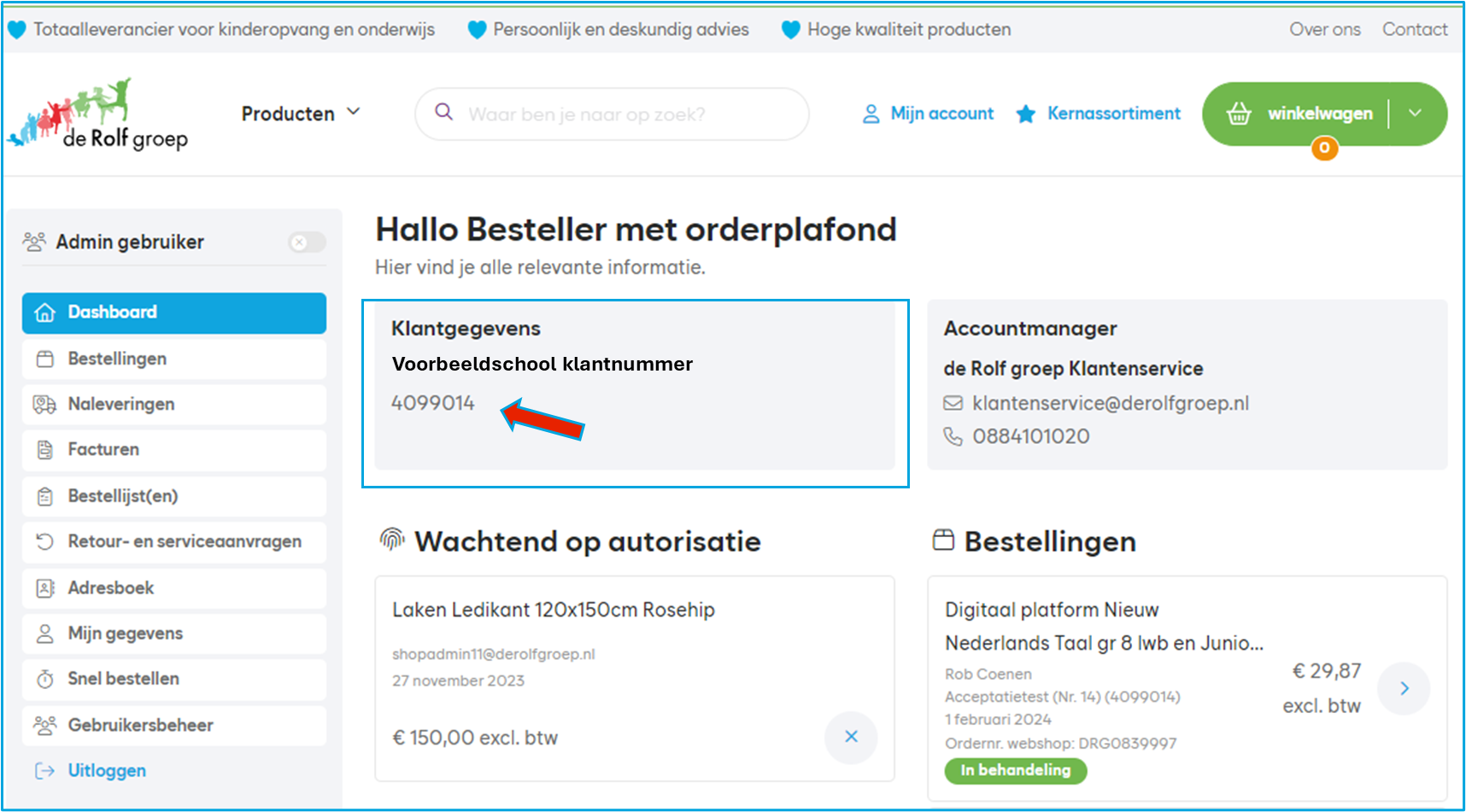Open the Digitaal platform order arrow
The image size is (1466, 812).
point(1404,688)
